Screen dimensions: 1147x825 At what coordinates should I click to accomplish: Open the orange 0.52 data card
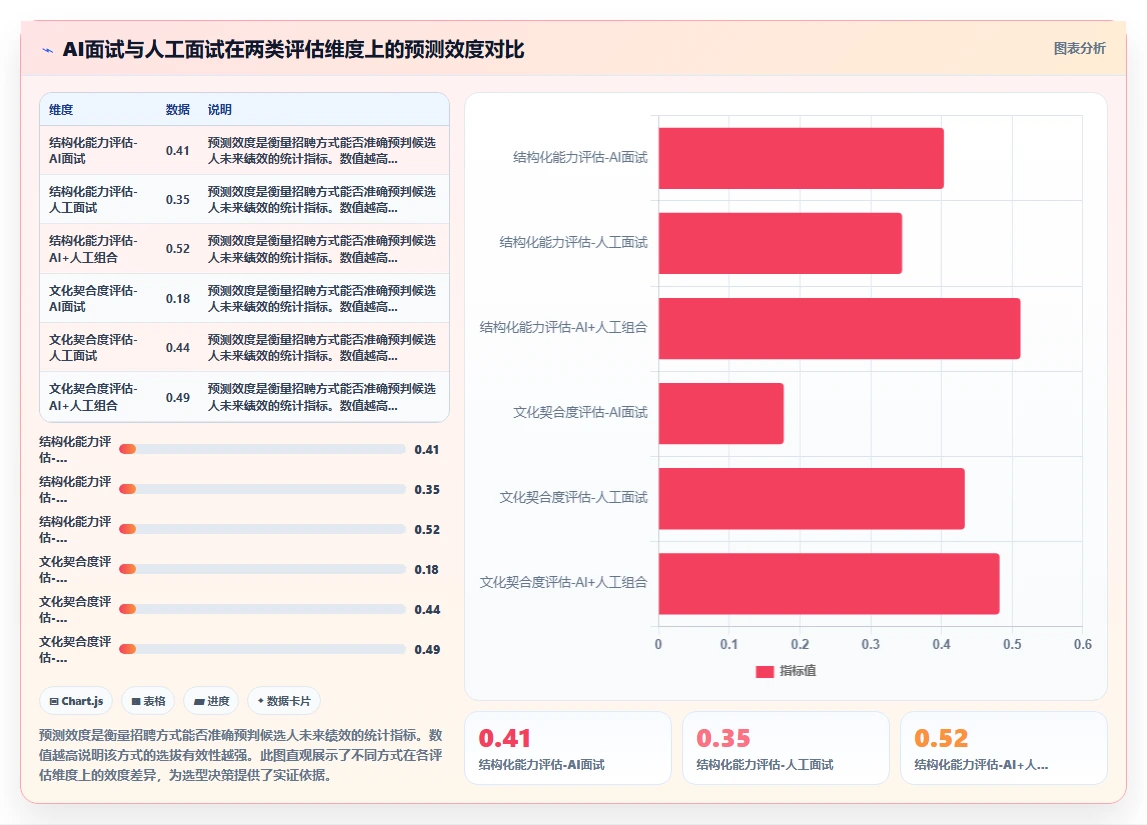[1004, 748]
